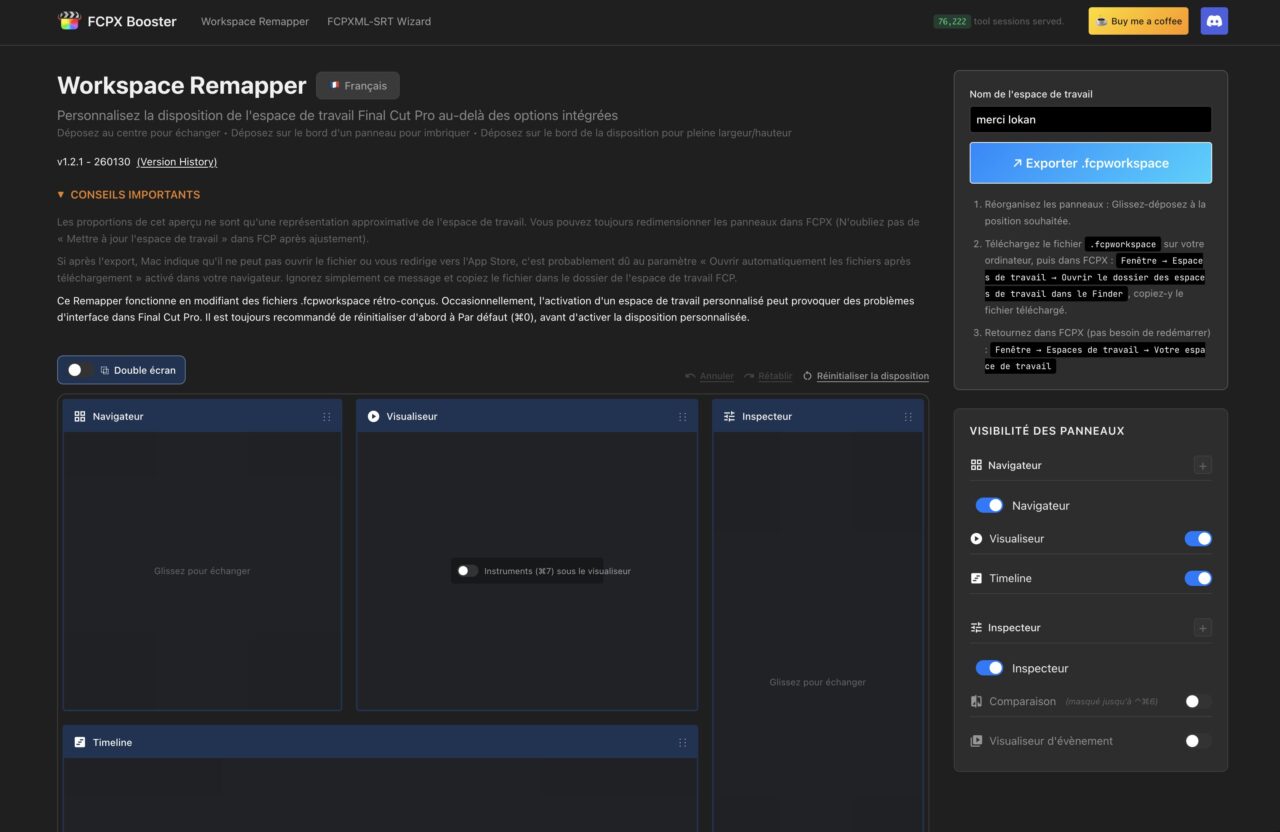
Task: Click the Timeline panel icon
Action: pos(80,742)
